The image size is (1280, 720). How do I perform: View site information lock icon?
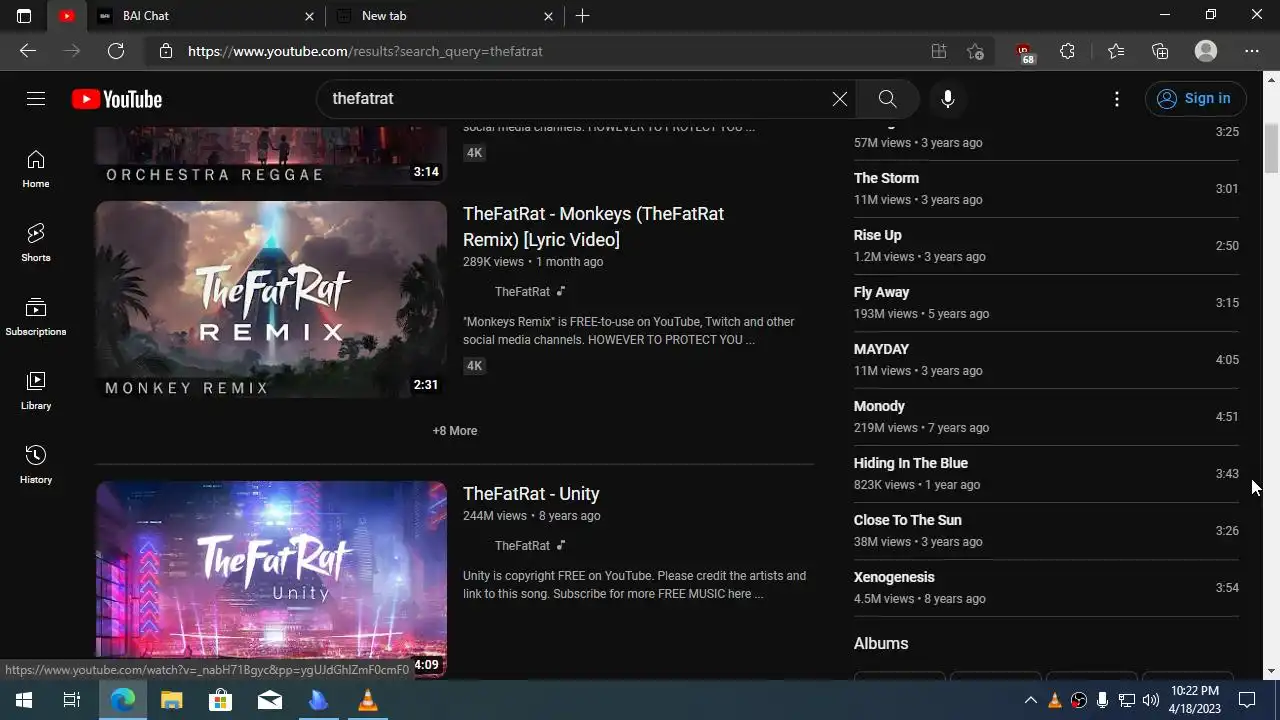click(x=166, y=51)
